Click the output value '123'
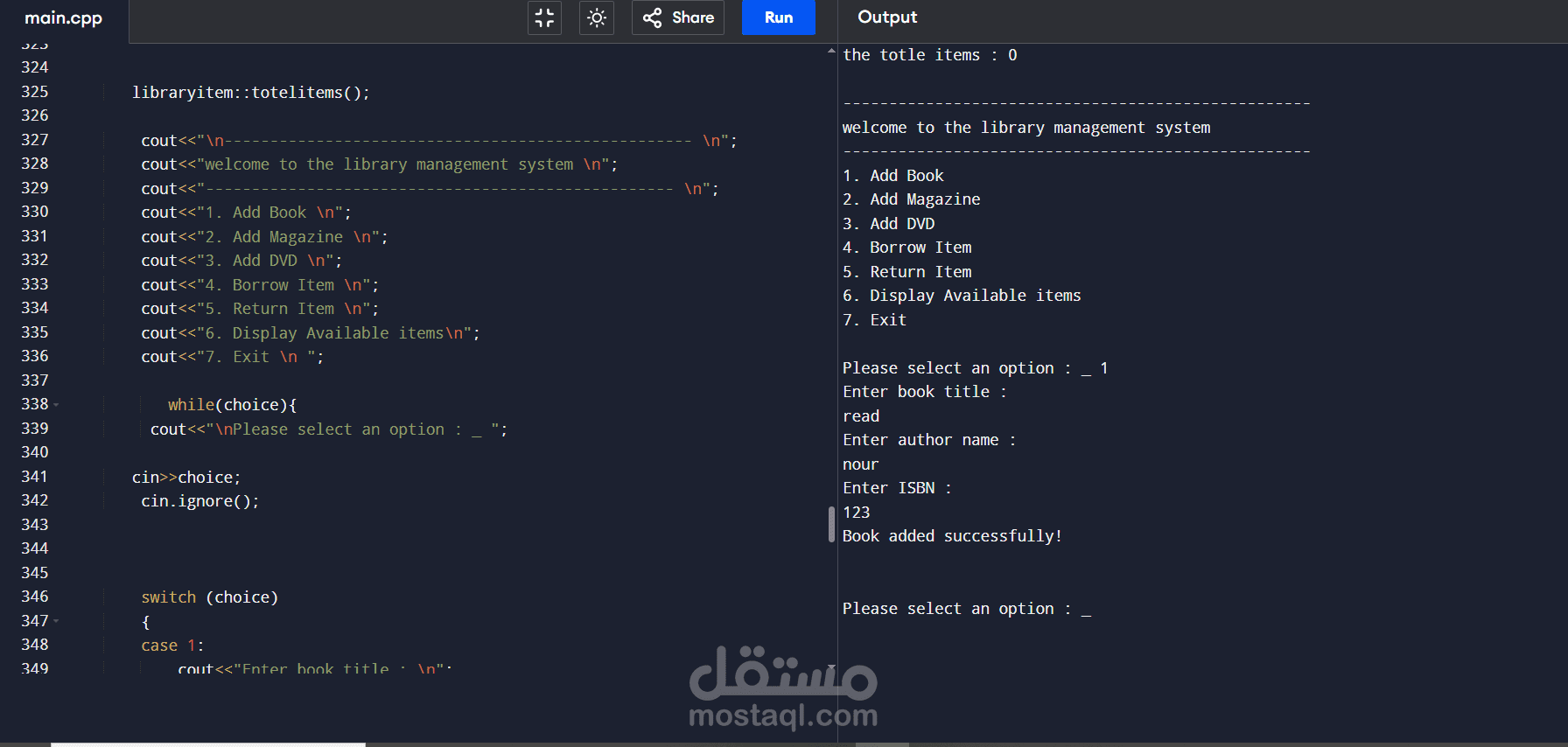1568x747 pixels. (x=857, y=513)
